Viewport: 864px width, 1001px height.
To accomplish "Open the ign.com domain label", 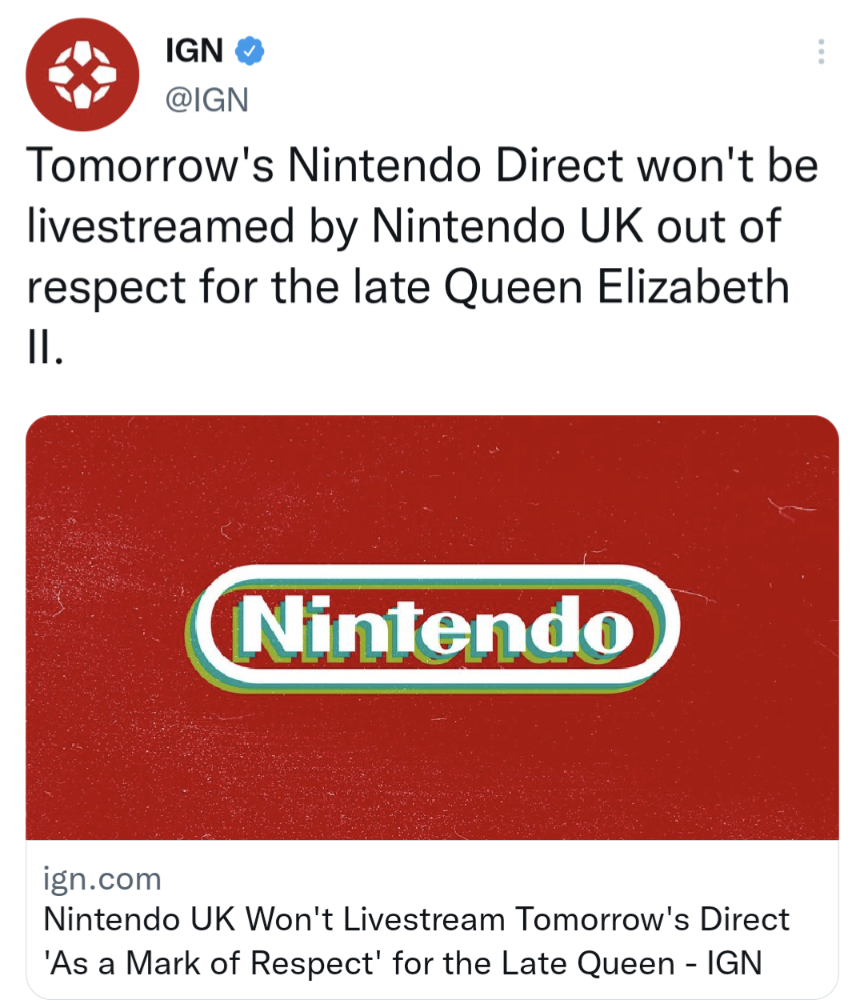I will pos(103,880).
